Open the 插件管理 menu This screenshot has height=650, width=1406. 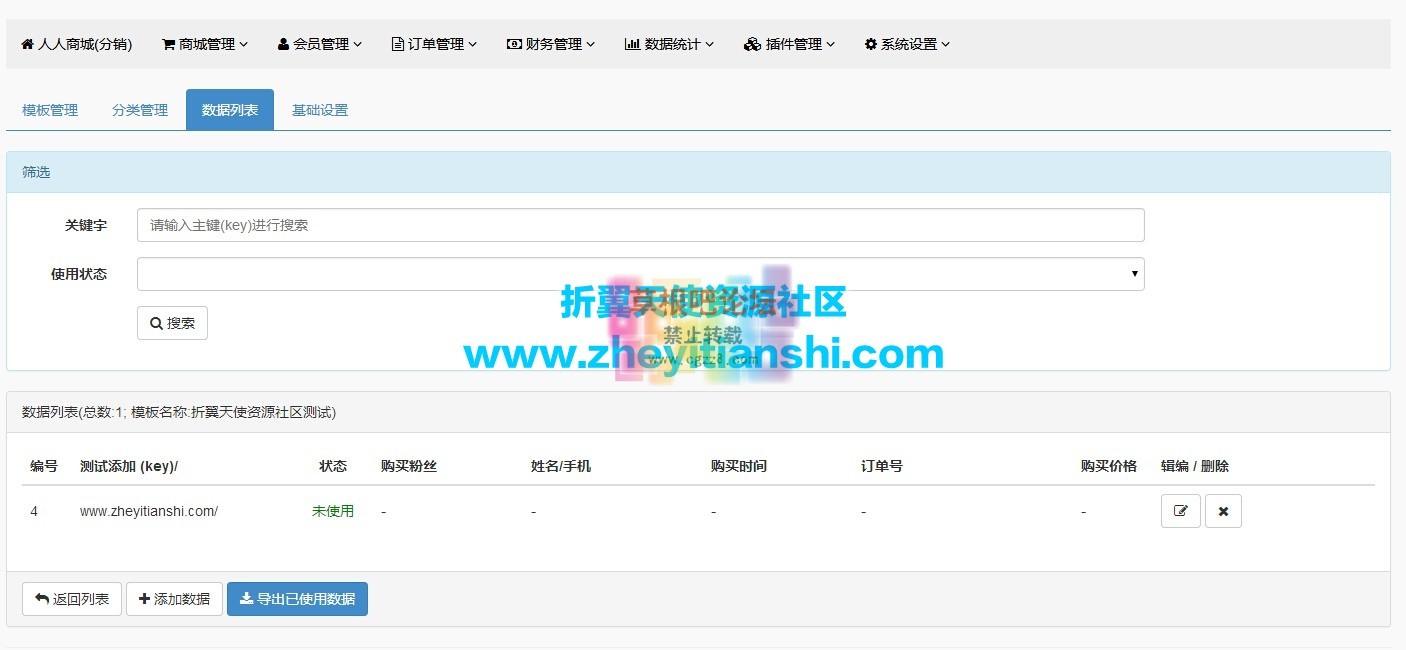(789, 44)
